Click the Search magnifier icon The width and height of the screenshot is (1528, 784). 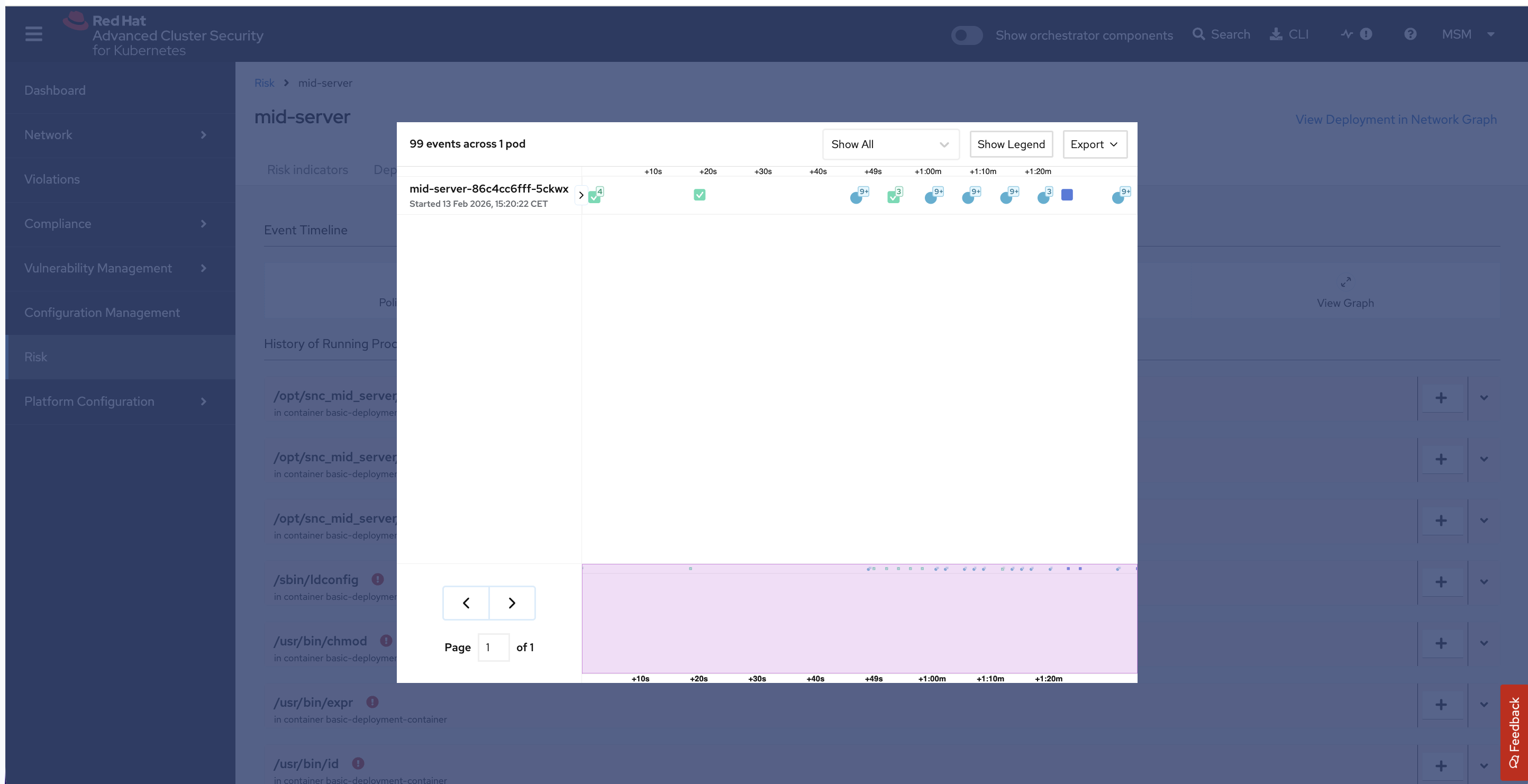(1199, 34)
